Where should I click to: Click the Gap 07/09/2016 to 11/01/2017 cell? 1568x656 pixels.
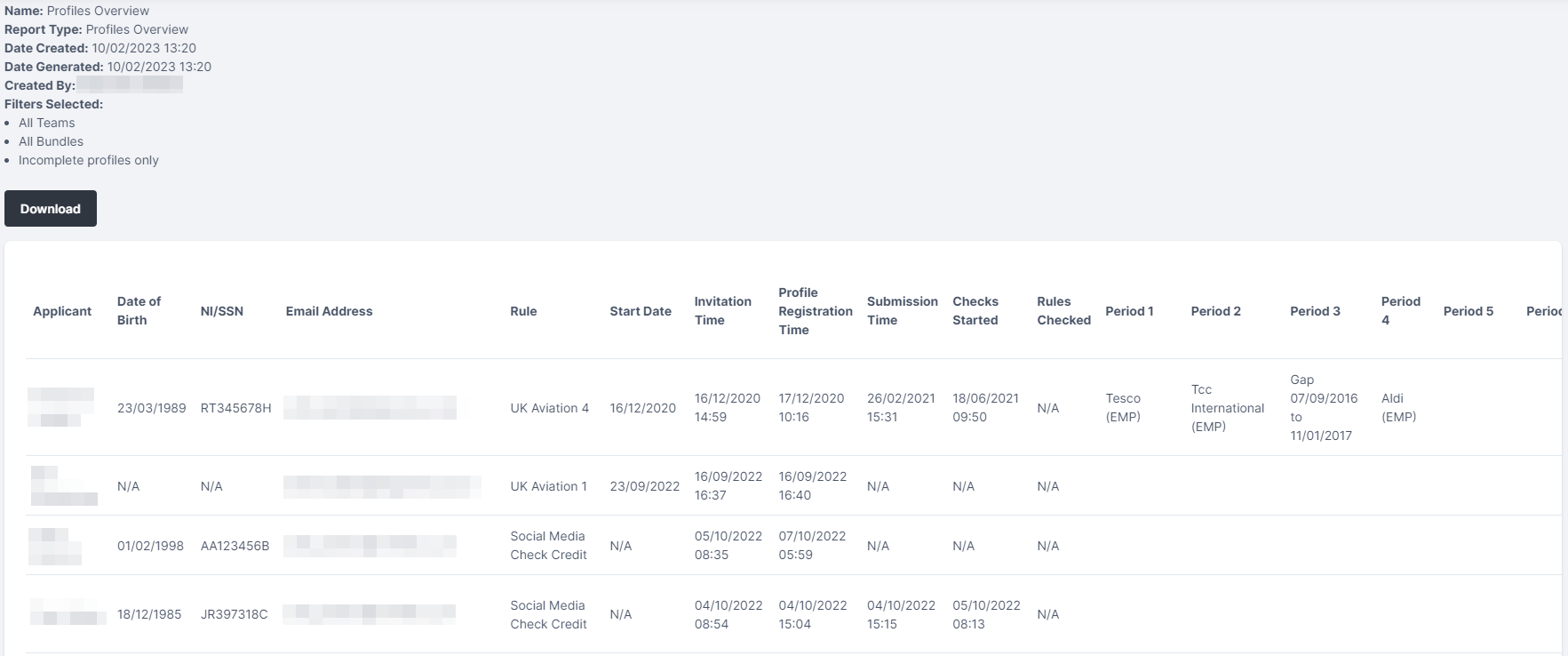tap(1324, 408)
